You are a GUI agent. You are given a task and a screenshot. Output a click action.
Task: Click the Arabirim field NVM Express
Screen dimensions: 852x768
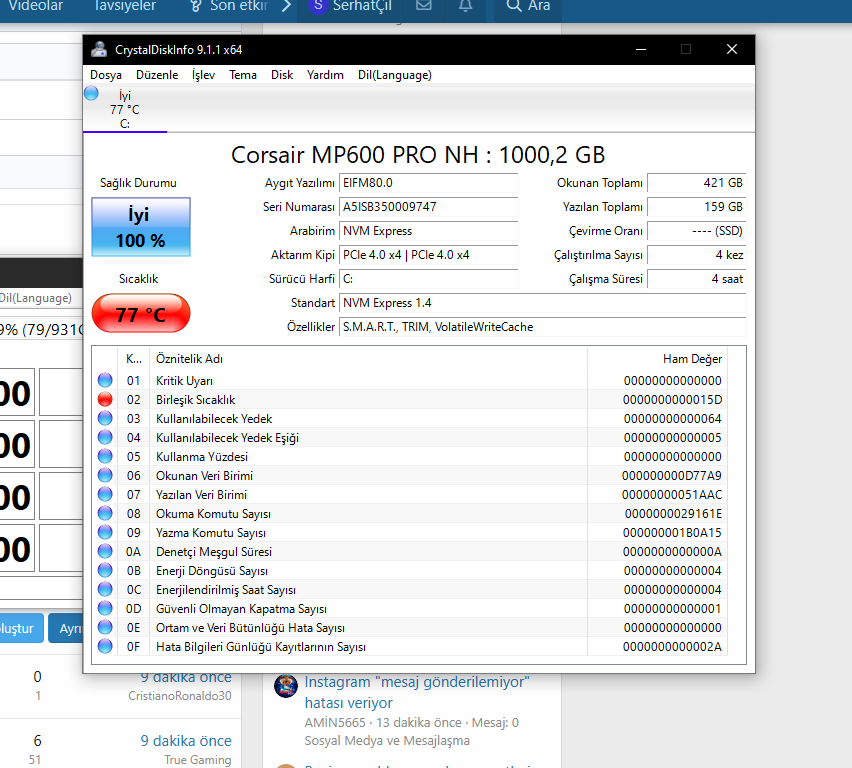[429, 231]
